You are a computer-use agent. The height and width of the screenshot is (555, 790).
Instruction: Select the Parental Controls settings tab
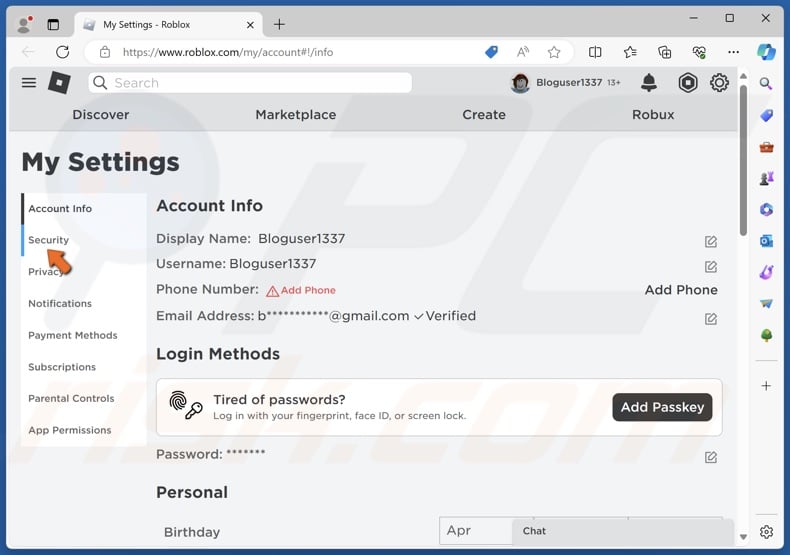84,398
